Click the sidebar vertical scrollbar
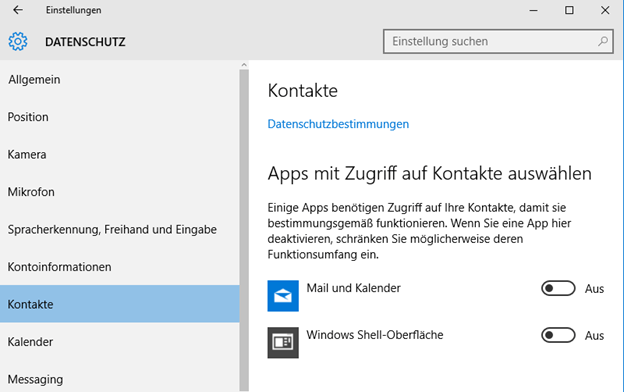This screenshot has height=392, width=624. tap(244, 230)
